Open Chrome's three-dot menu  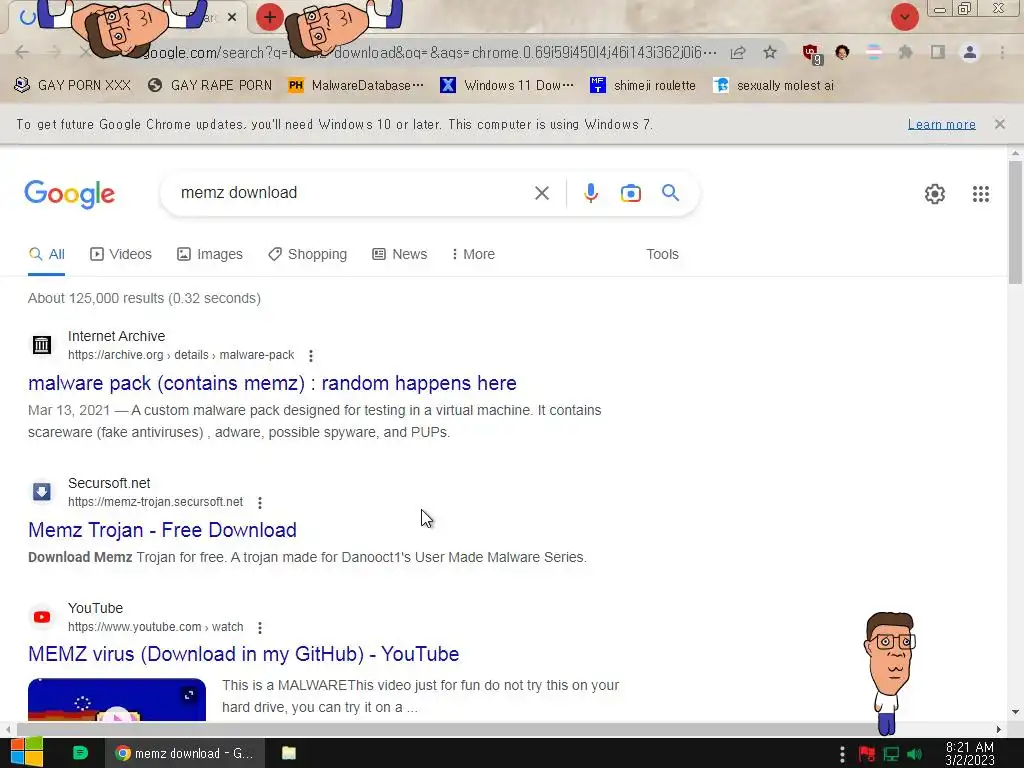click(1002, 52)
